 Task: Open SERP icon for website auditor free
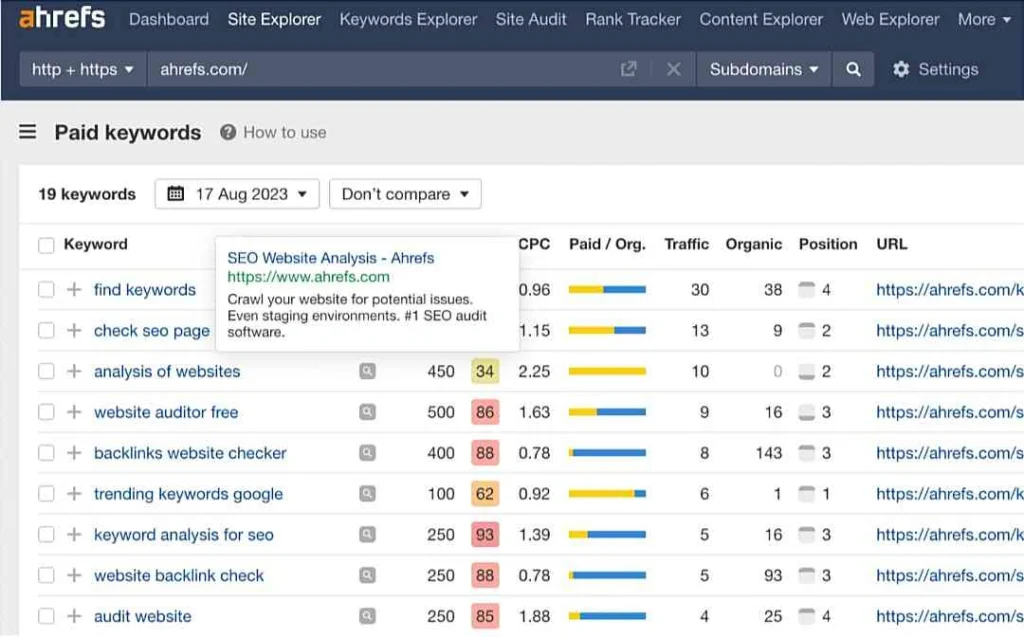click(x=368, y=412)
